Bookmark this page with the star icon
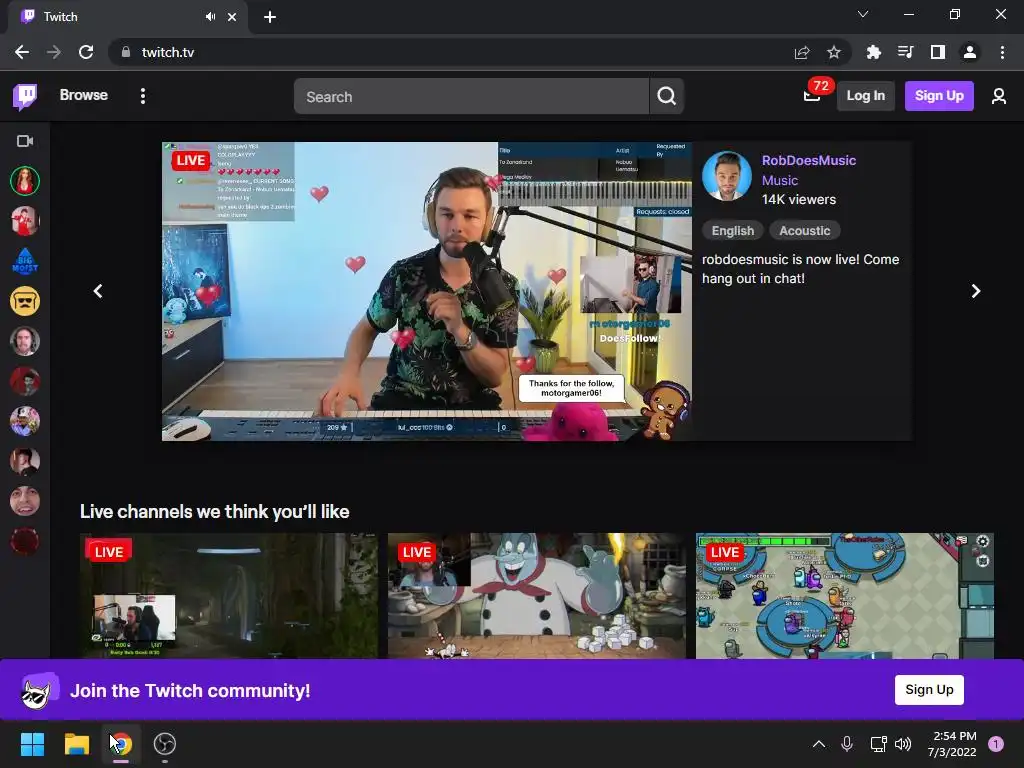 (834, 52)
